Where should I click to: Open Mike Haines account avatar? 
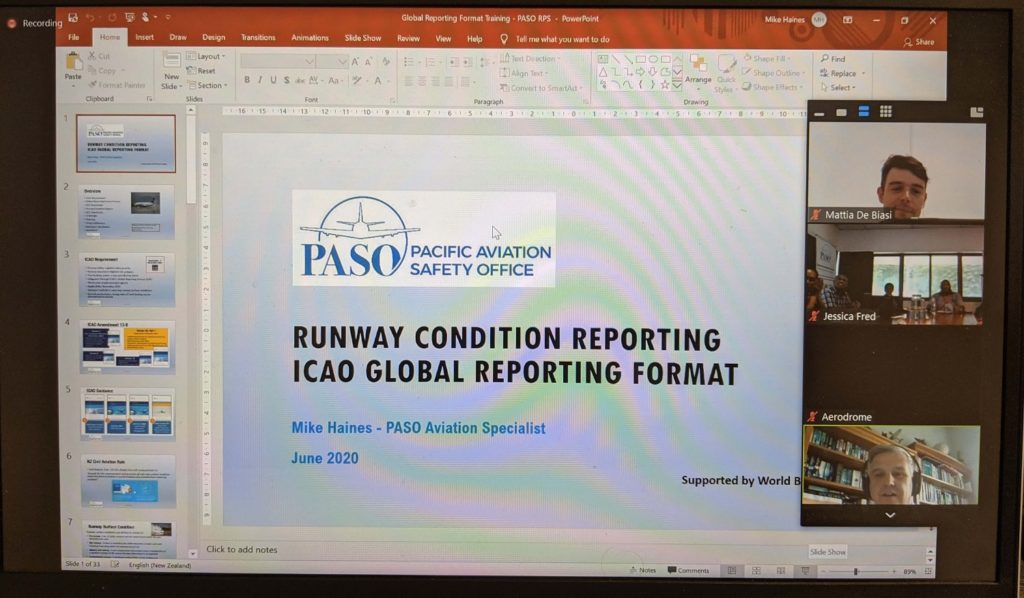[x=819, y=20]
